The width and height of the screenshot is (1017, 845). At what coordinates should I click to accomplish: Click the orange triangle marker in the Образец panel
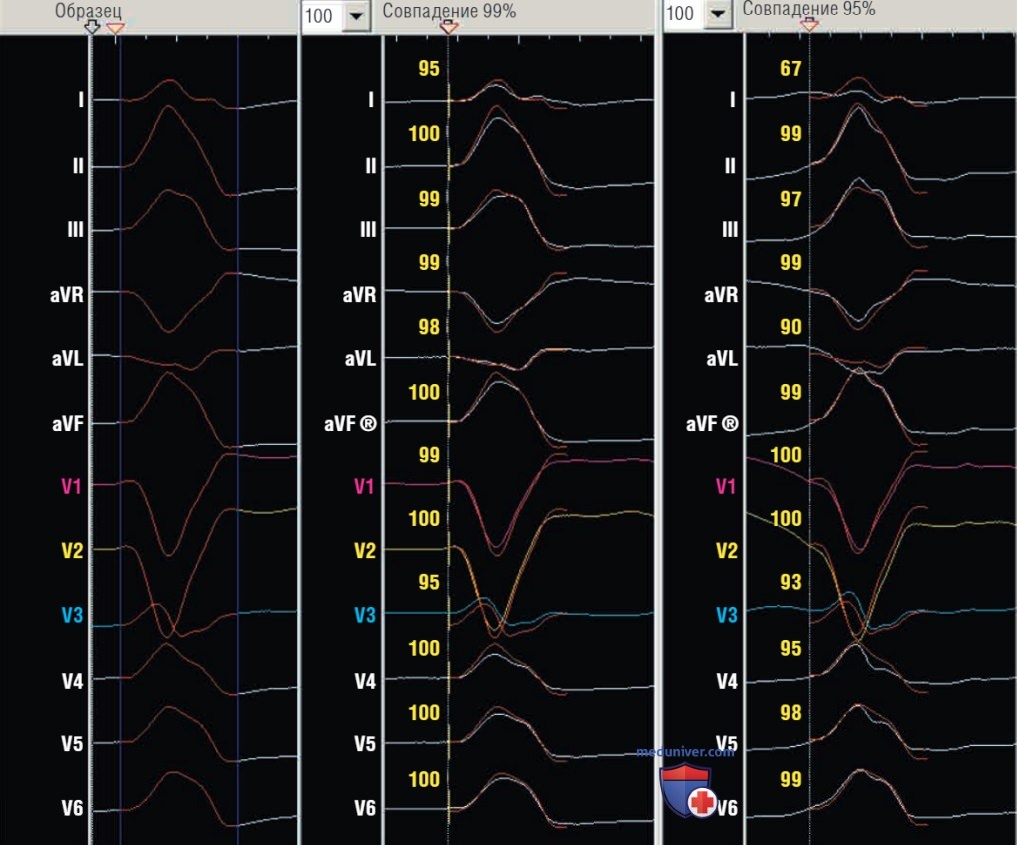click(x=115, y=29)
